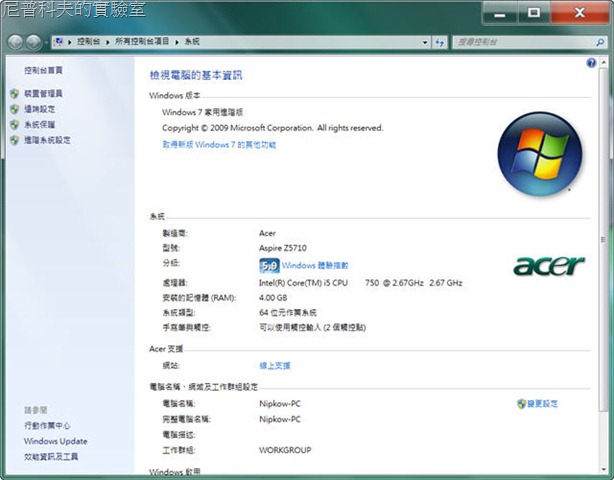The width and height of the screenshot is (614, 480).
Task: Click the 控制台 breadcrumb segment
Action: (x=88, y=42)
